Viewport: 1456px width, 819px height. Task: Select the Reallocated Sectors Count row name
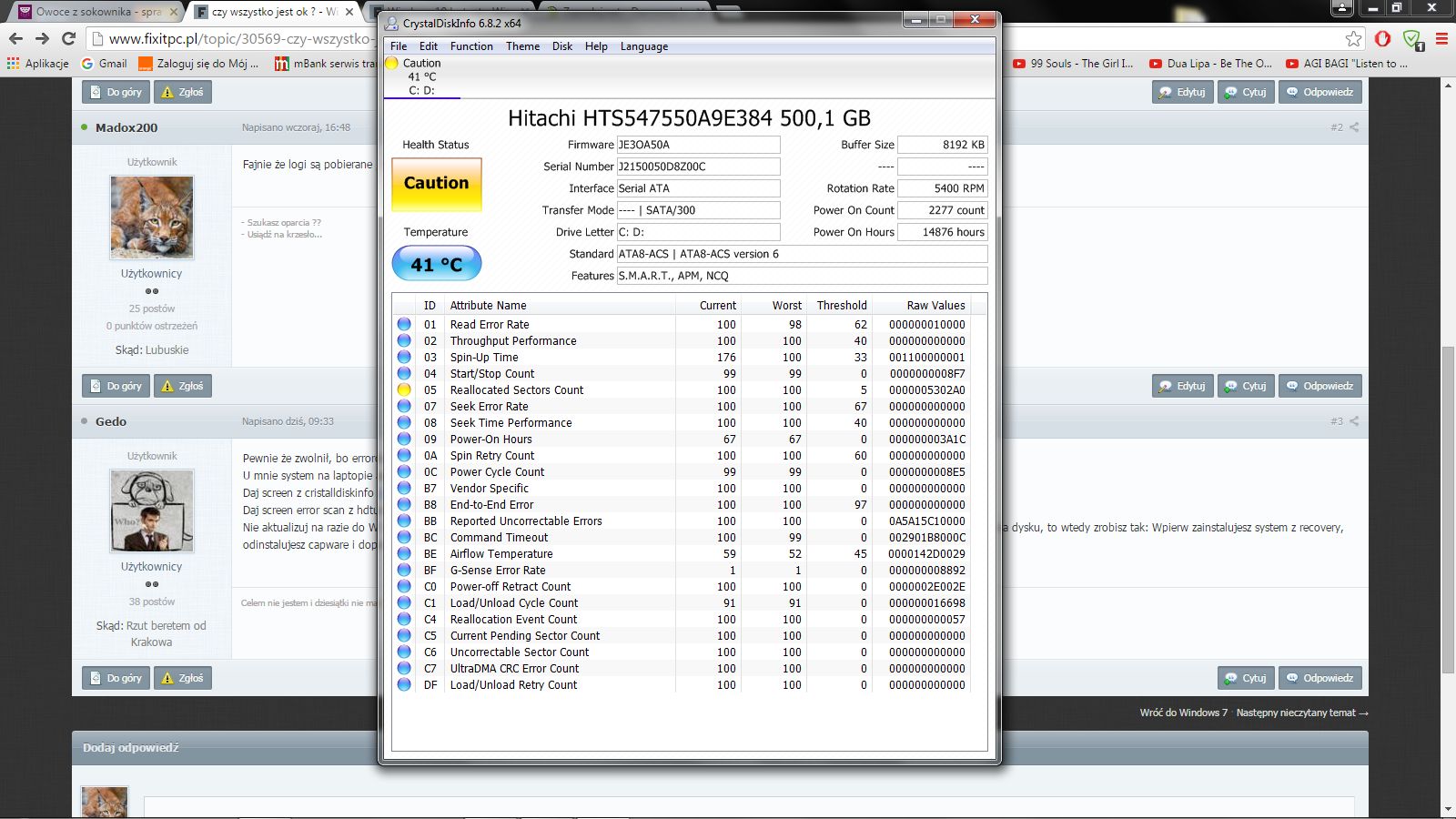[x=517, y=389]
